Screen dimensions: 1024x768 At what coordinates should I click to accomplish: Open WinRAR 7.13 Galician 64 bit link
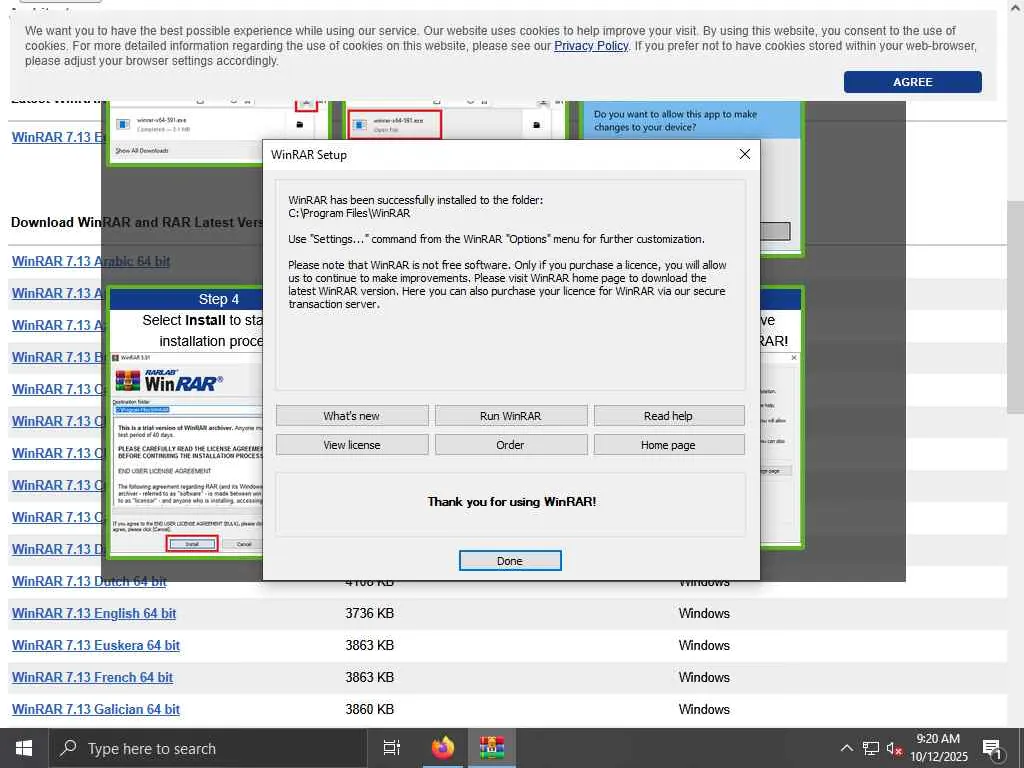(x=96, y=709)
